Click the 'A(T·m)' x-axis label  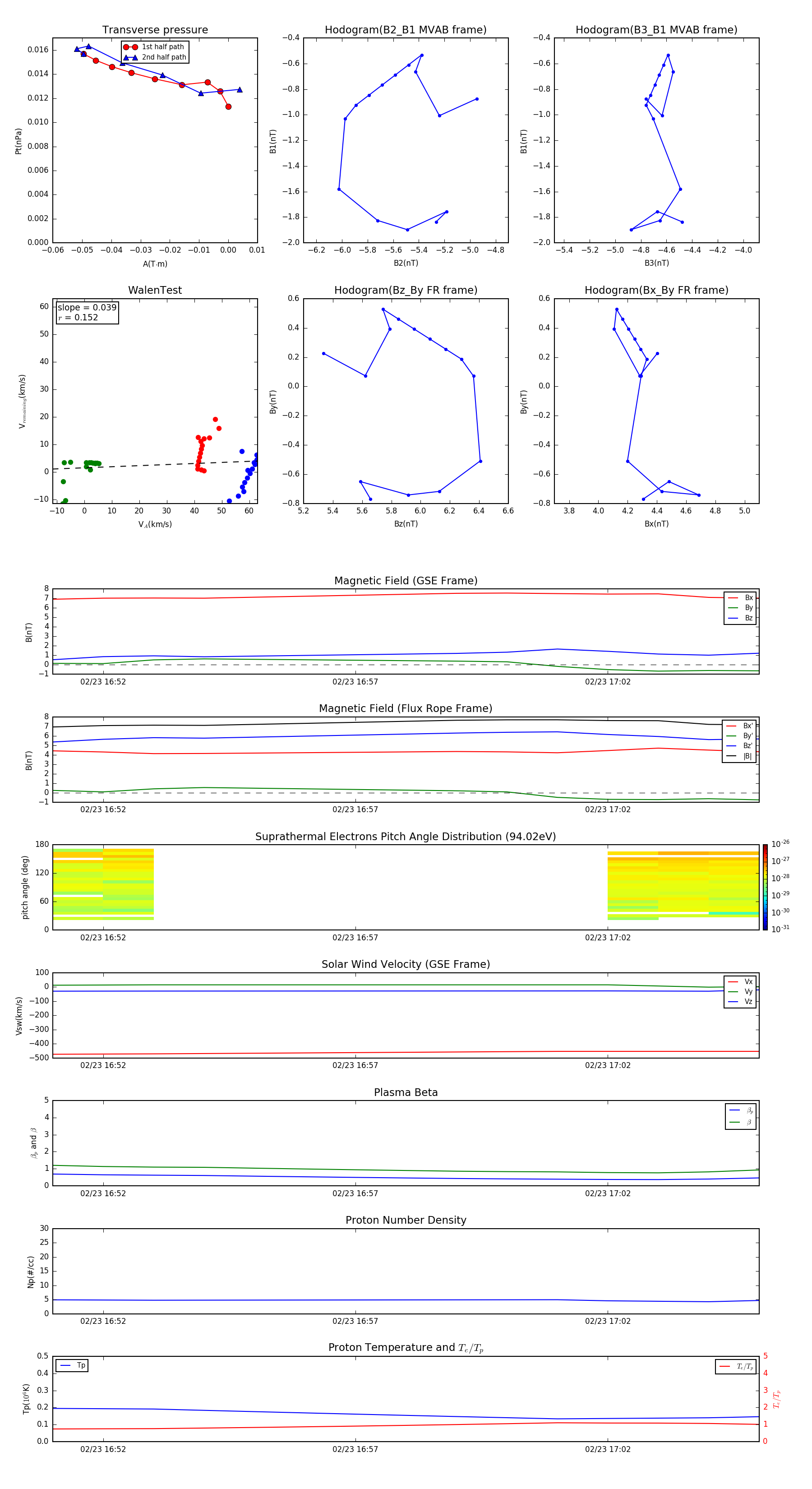pyautogui.click(x=155, y=264)
